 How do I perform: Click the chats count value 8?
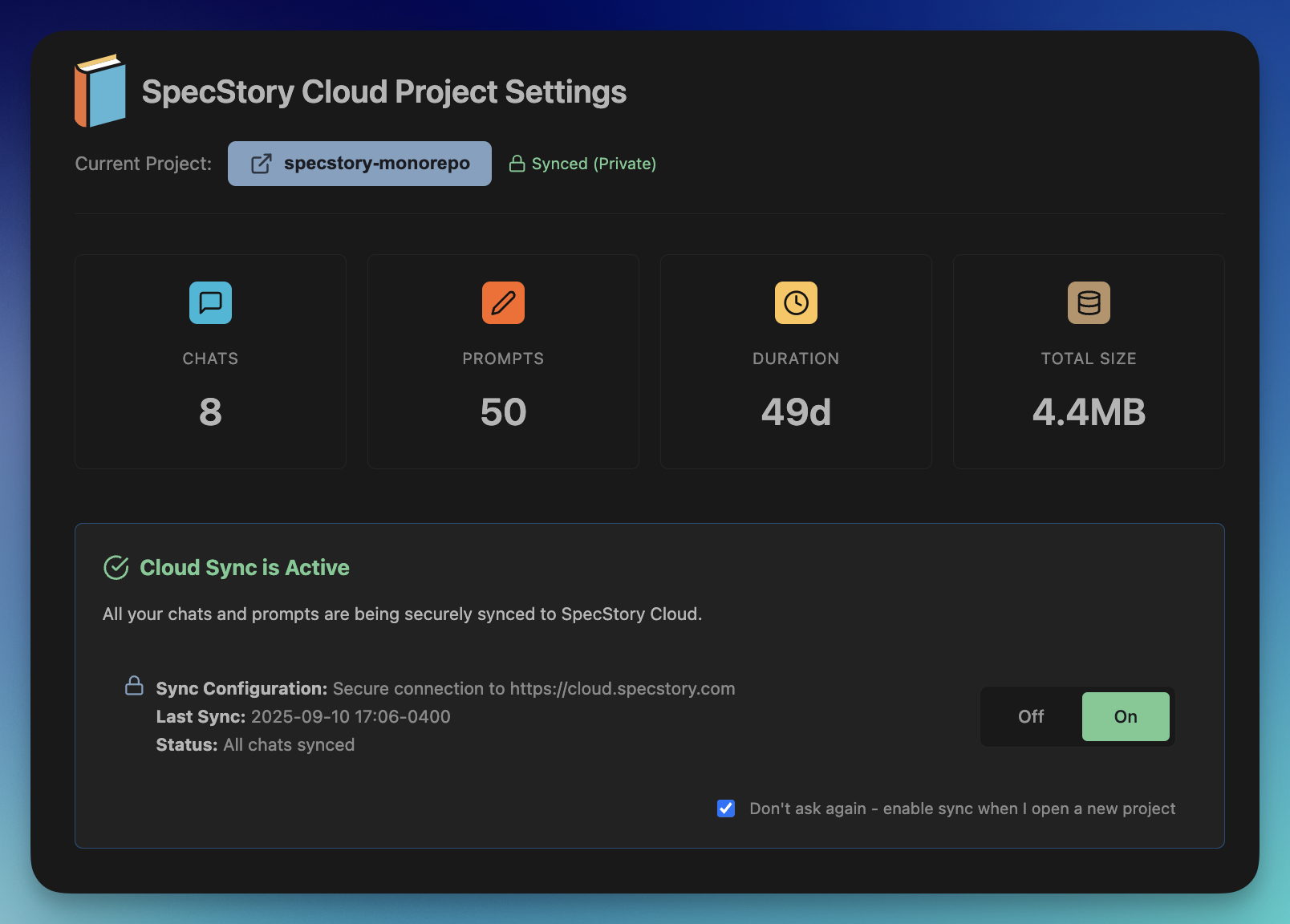[210, 412]
